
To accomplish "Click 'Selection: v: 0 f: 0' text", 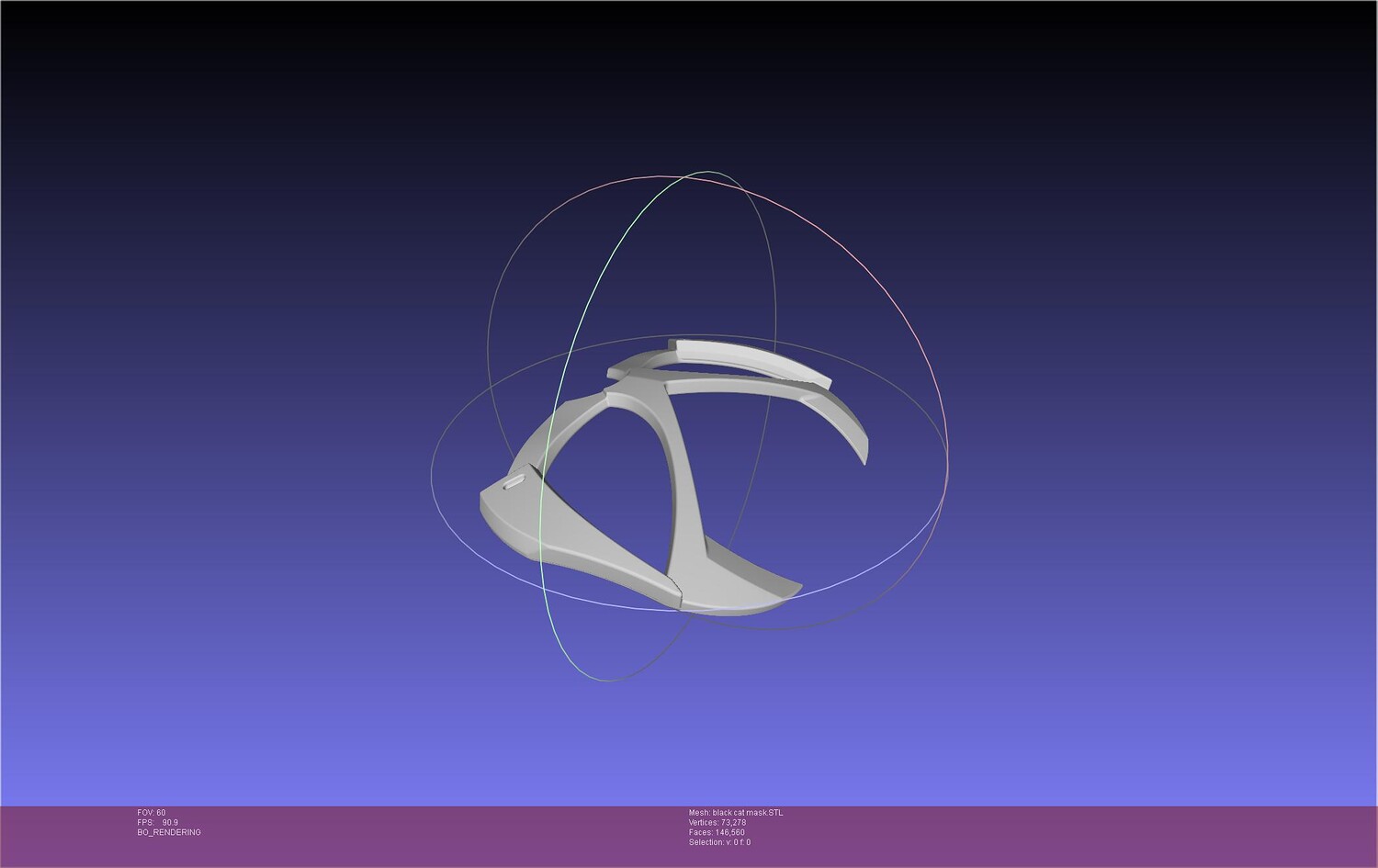I will coord(719,842).
